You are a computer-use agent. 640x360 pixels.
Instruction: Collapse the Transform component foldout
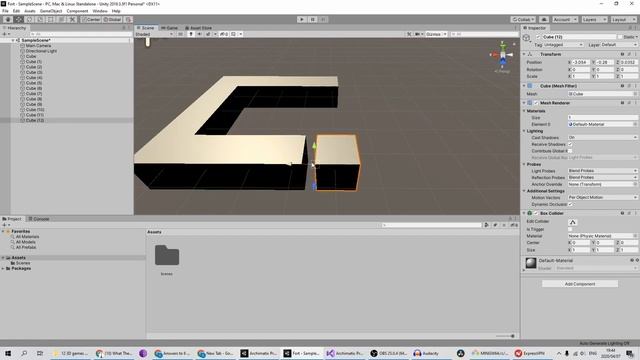524,54
